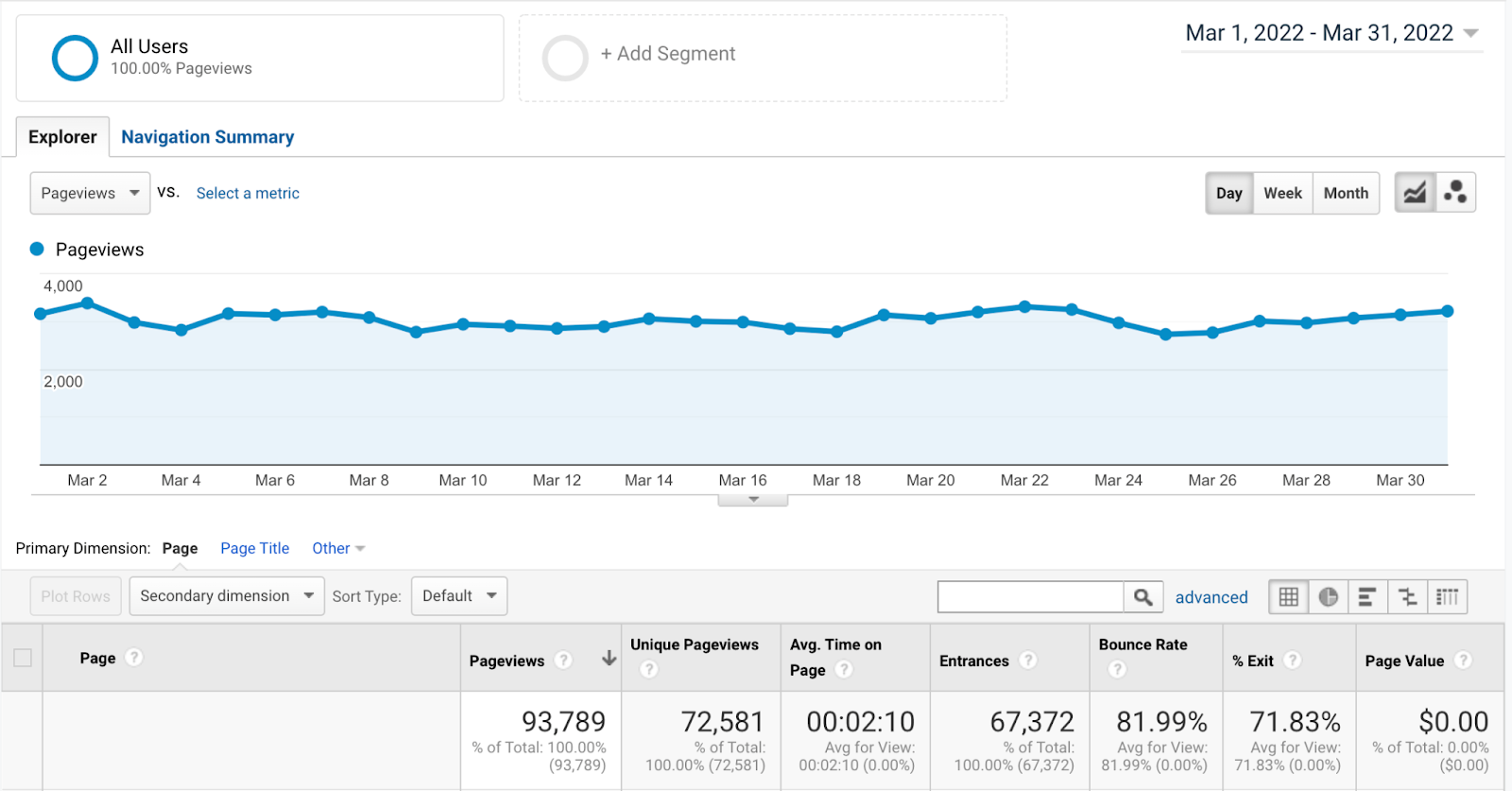Select the performance bar view icon
This screenshot has height=791, width=1512.
click(1366, 597)
